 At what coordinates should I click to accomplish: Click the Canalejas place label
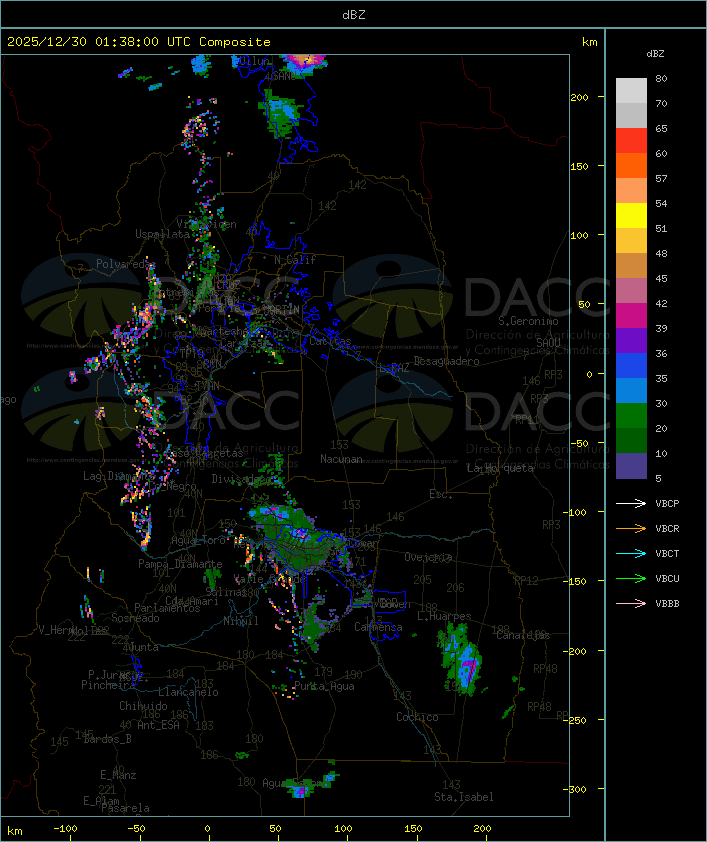(x=523, y=635)
